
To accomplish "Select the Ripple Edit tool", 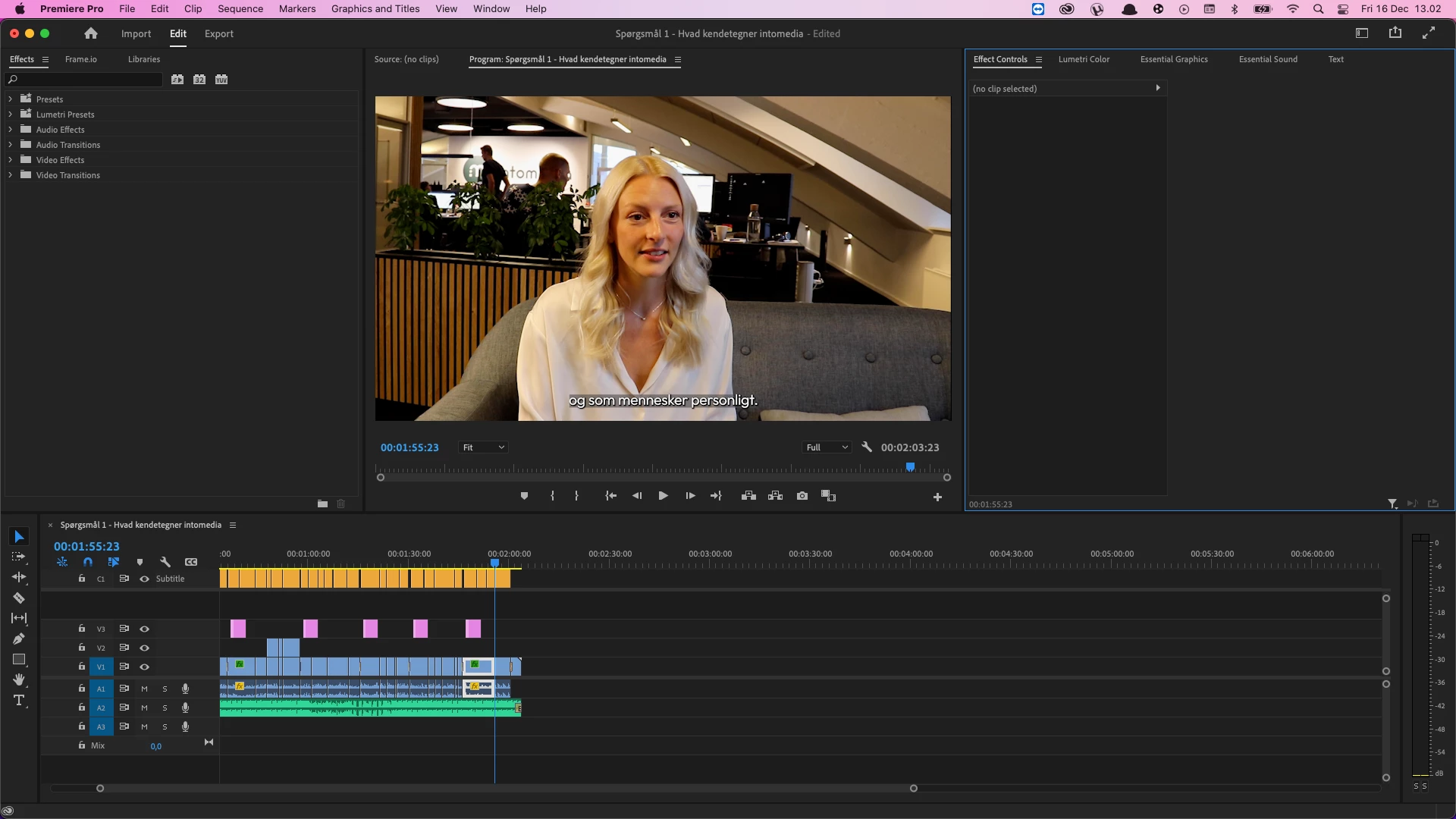I will (19, 577).
